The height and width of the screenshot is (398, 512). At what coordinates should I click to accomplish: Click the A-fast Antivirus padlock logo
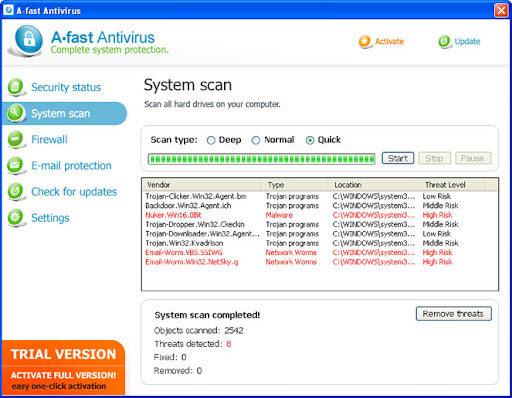(28, 40)
